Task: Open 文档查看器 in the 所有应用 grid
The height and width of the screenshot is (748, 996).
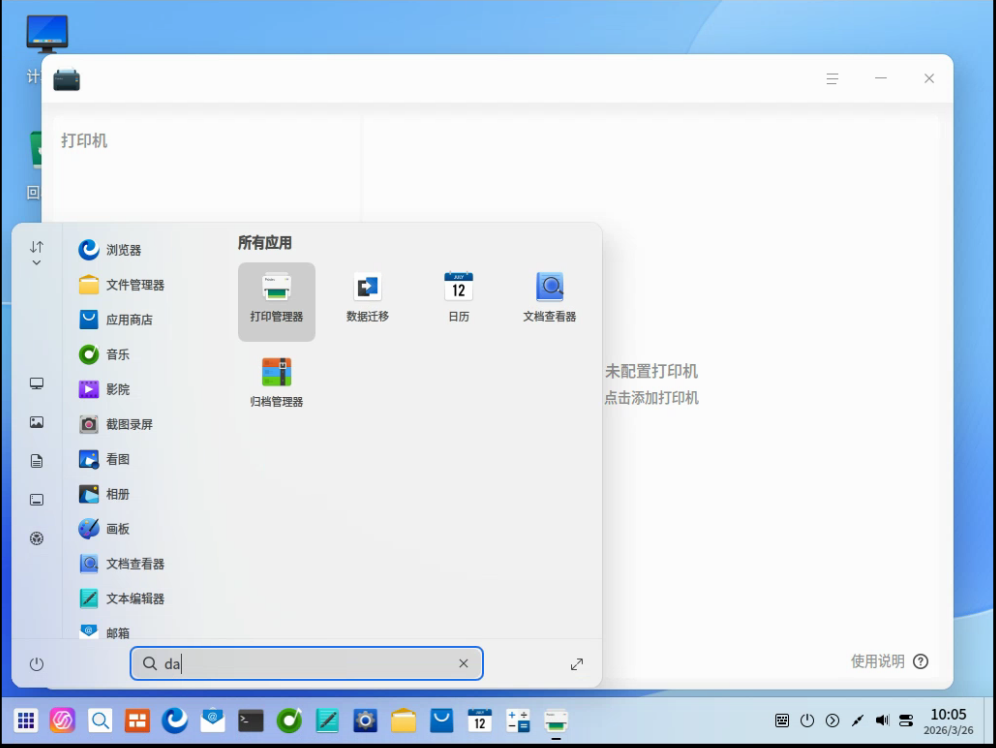Action: coord(549,298)
